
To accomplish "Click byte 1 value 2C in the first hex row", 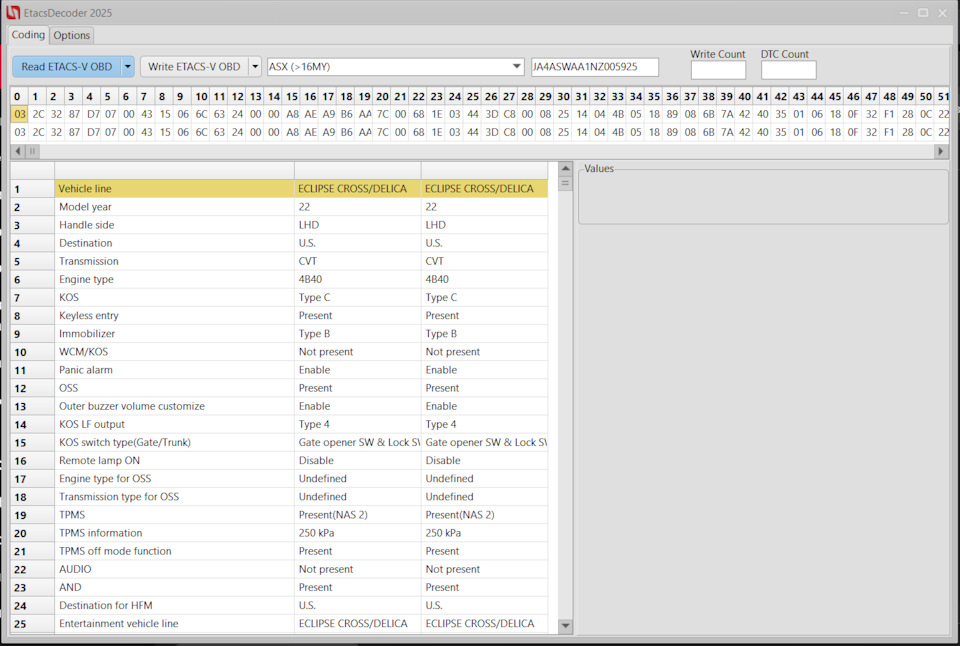I will coord(39,114).
